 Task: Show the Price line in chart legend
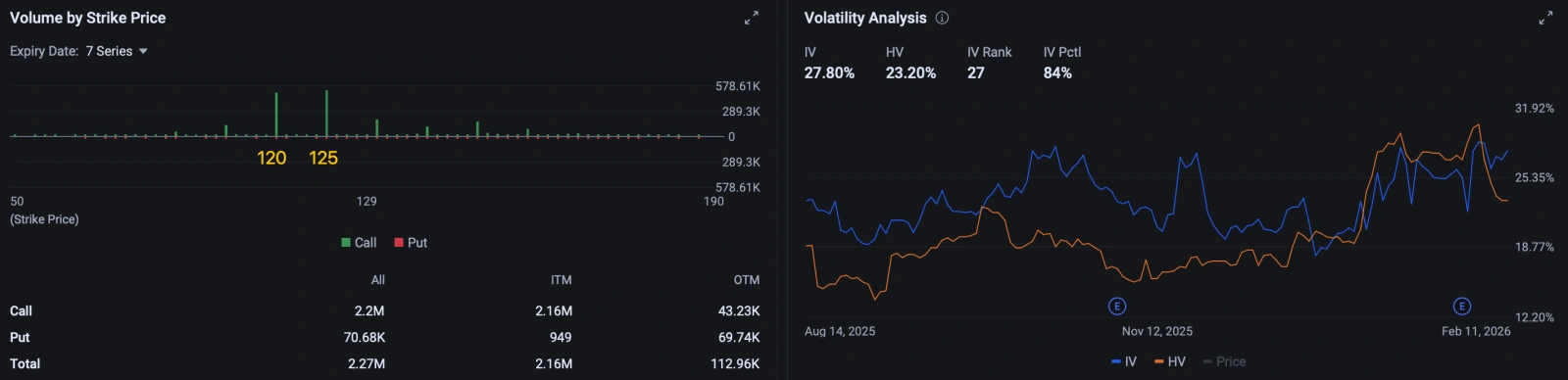(x=1225, y=361)
